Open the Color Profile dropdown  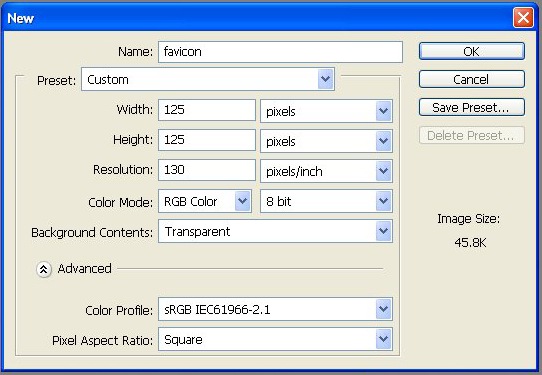pyautogui.click(x=275, y=309)
